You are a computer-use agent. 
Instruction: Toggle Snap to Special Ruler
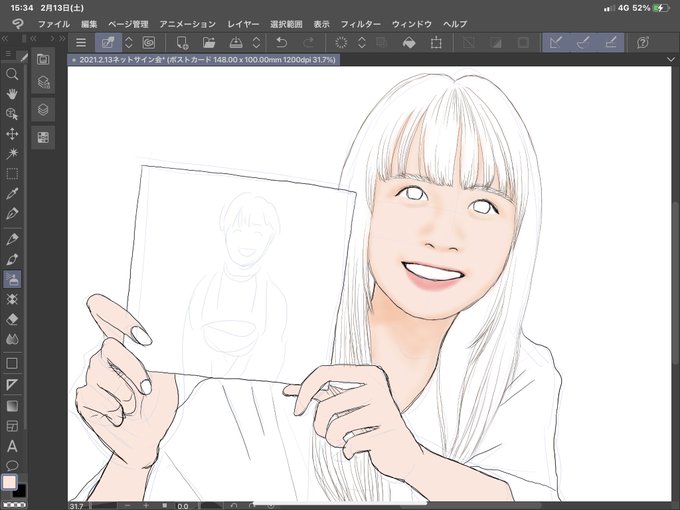pyautogui.click(x=583, y=42)
